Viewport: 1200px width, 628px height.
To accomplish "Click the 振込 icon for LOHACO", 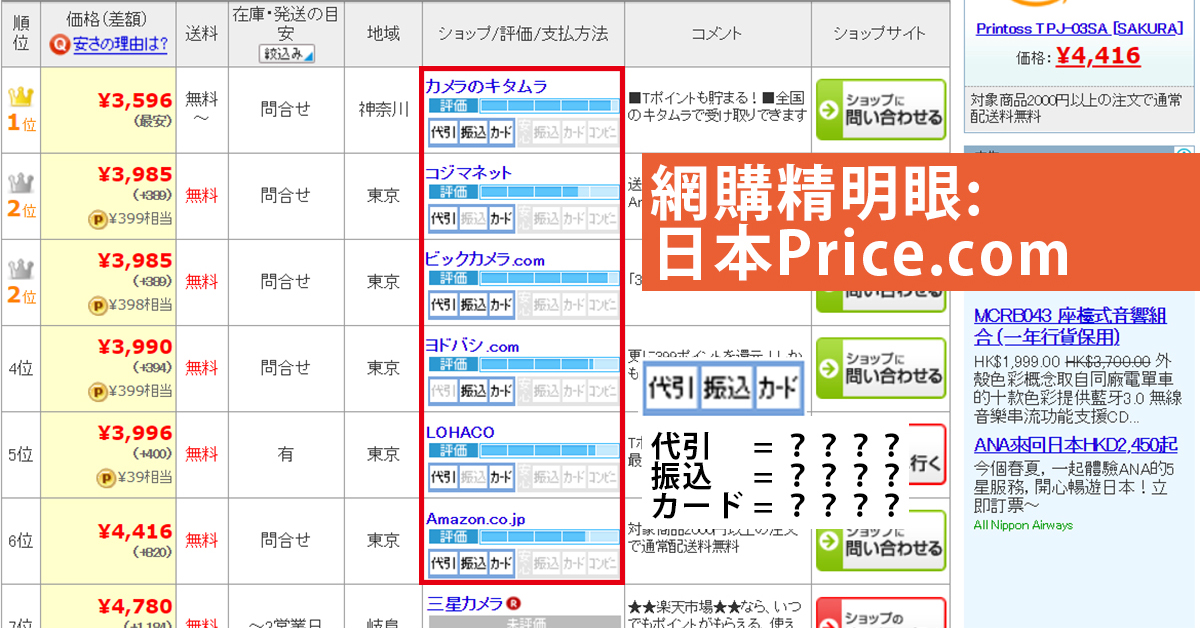I will point(472,477).
